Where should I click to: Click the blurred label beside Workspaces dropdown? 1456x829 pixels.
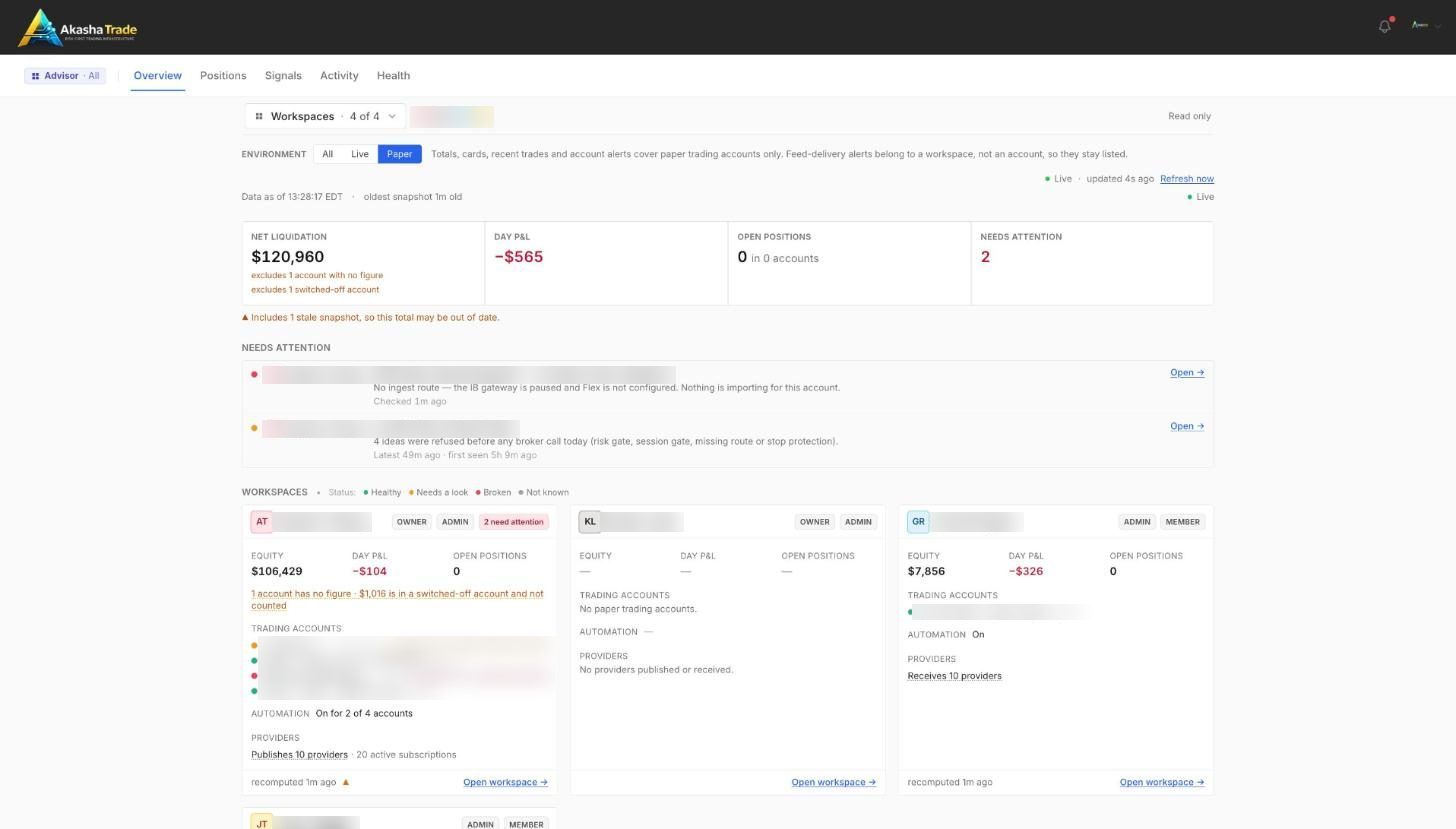tap(452, 116)
